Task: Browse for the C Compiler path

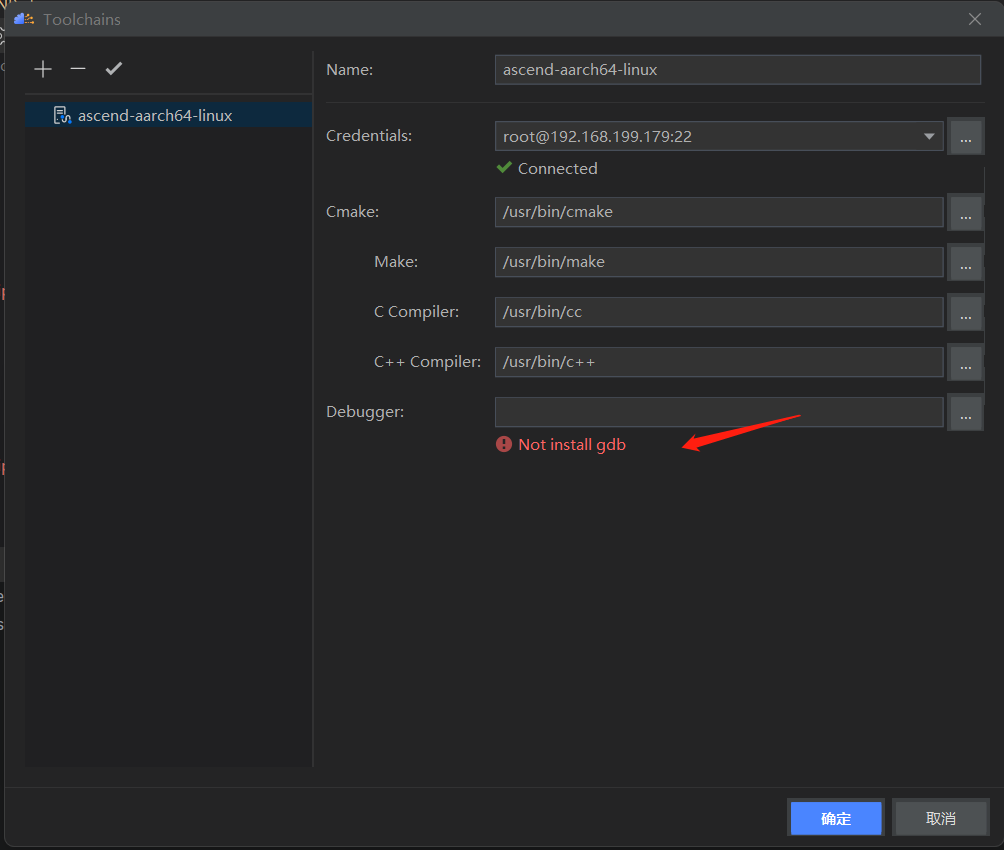Action: pos(965,313)
